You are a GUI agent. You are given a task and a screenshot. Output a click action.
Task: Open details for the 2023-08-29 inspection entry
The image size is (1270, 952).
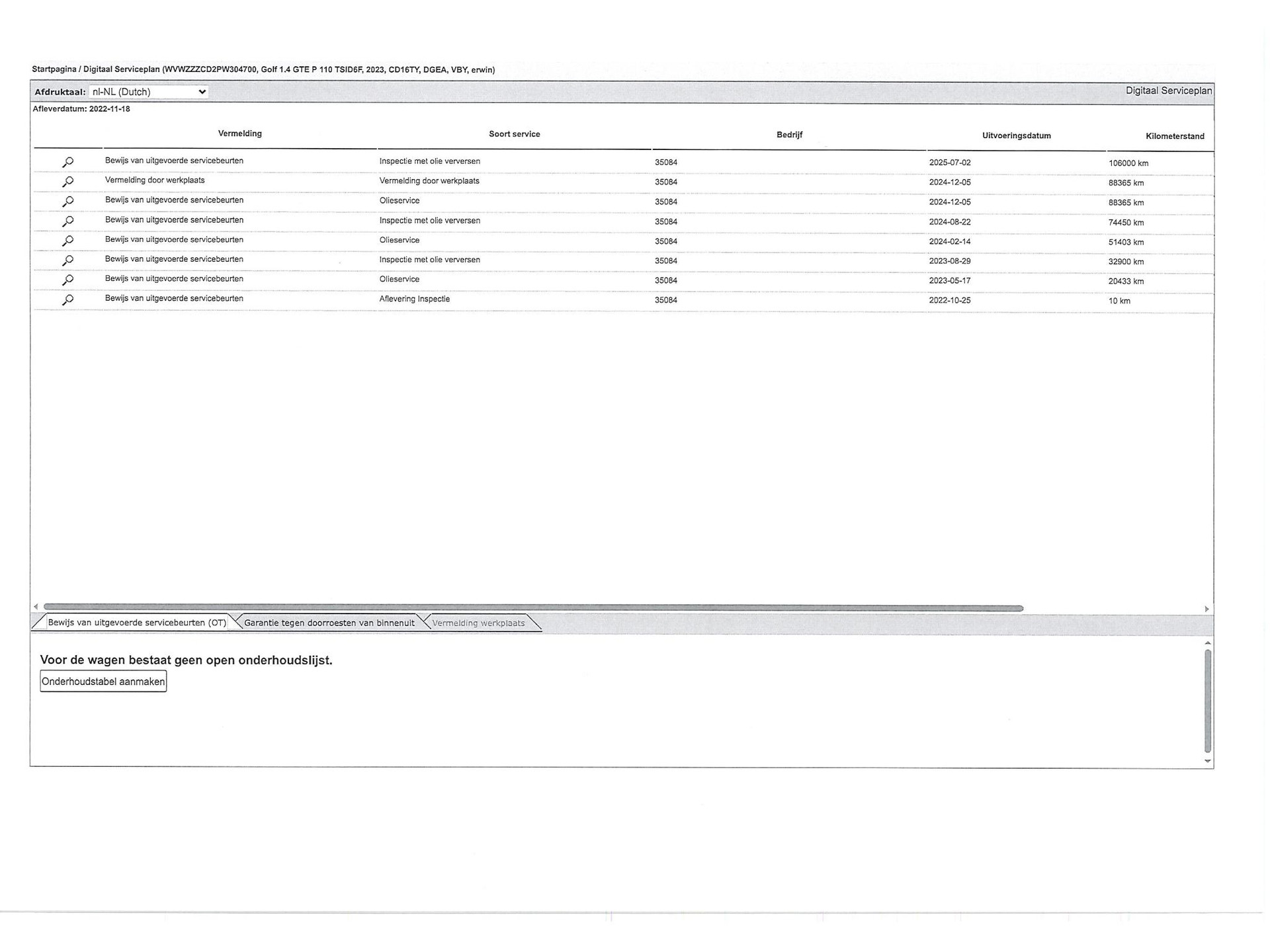click(x=67, y=260)
